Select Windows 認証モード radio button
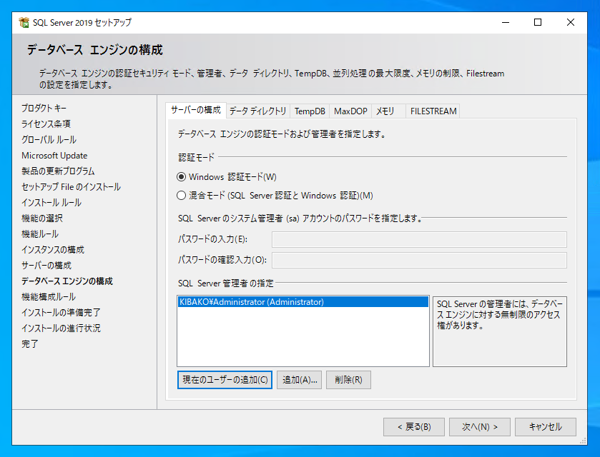This screenshot has width=600, height=457. pyautogui.click(x=181, y=177)
